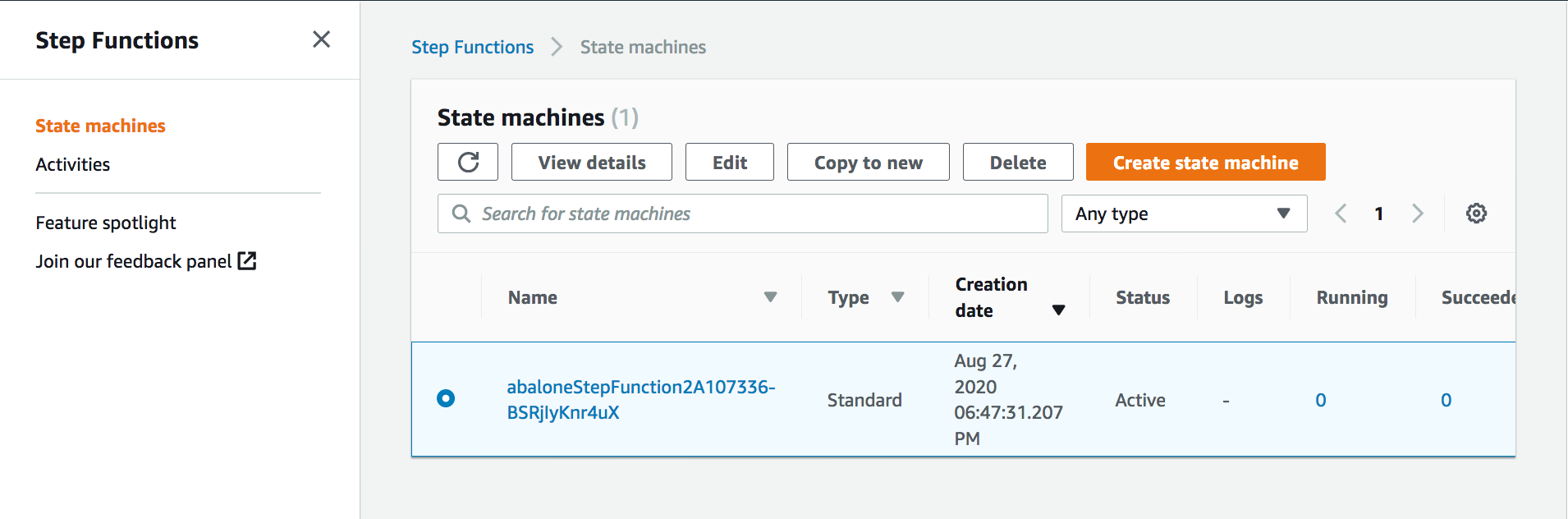This screenshot has height=519, width=1568.
Task: Open Step Functions breadcrumb link
Action: (x=473, y=47)
